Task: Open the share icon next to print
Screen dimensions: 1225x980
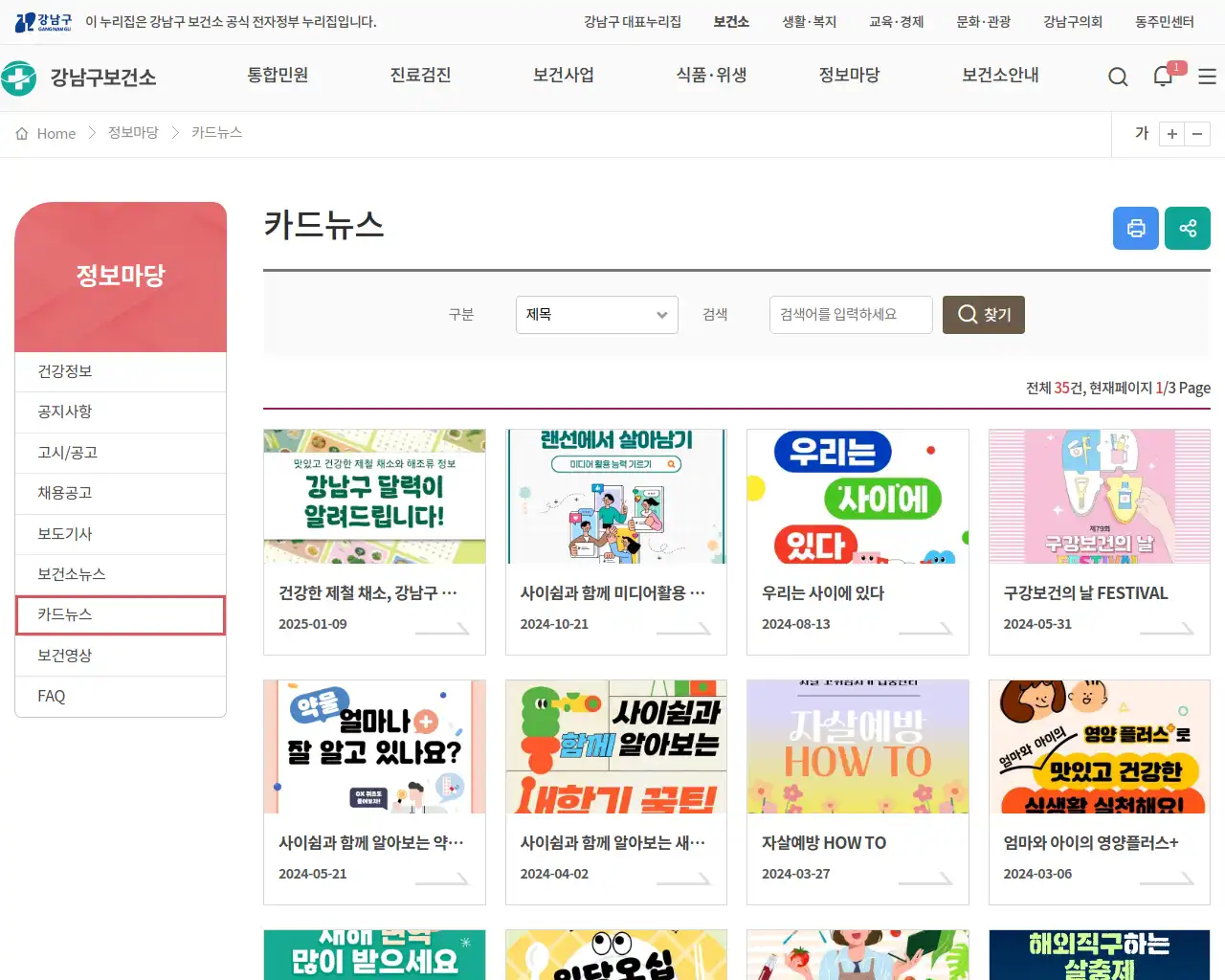Action: click(x=1188, y=228)
